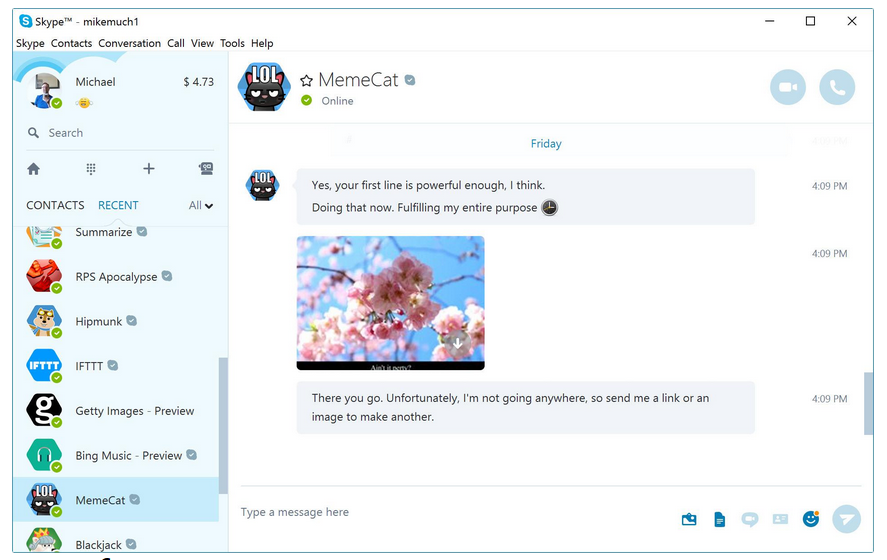The width and height of the screenshot is (887, 560).
Task: Click the plus new conversation icon
Action: (149, 169)
